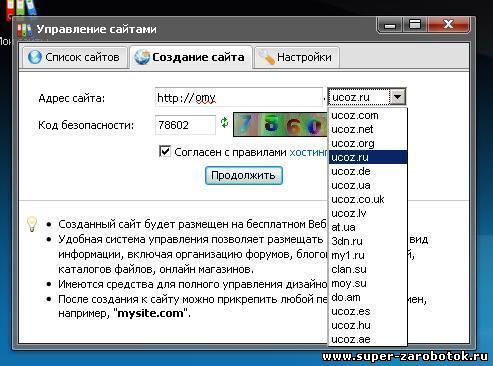Click the site address input field
493x366 pixels.
pos(239,97)
